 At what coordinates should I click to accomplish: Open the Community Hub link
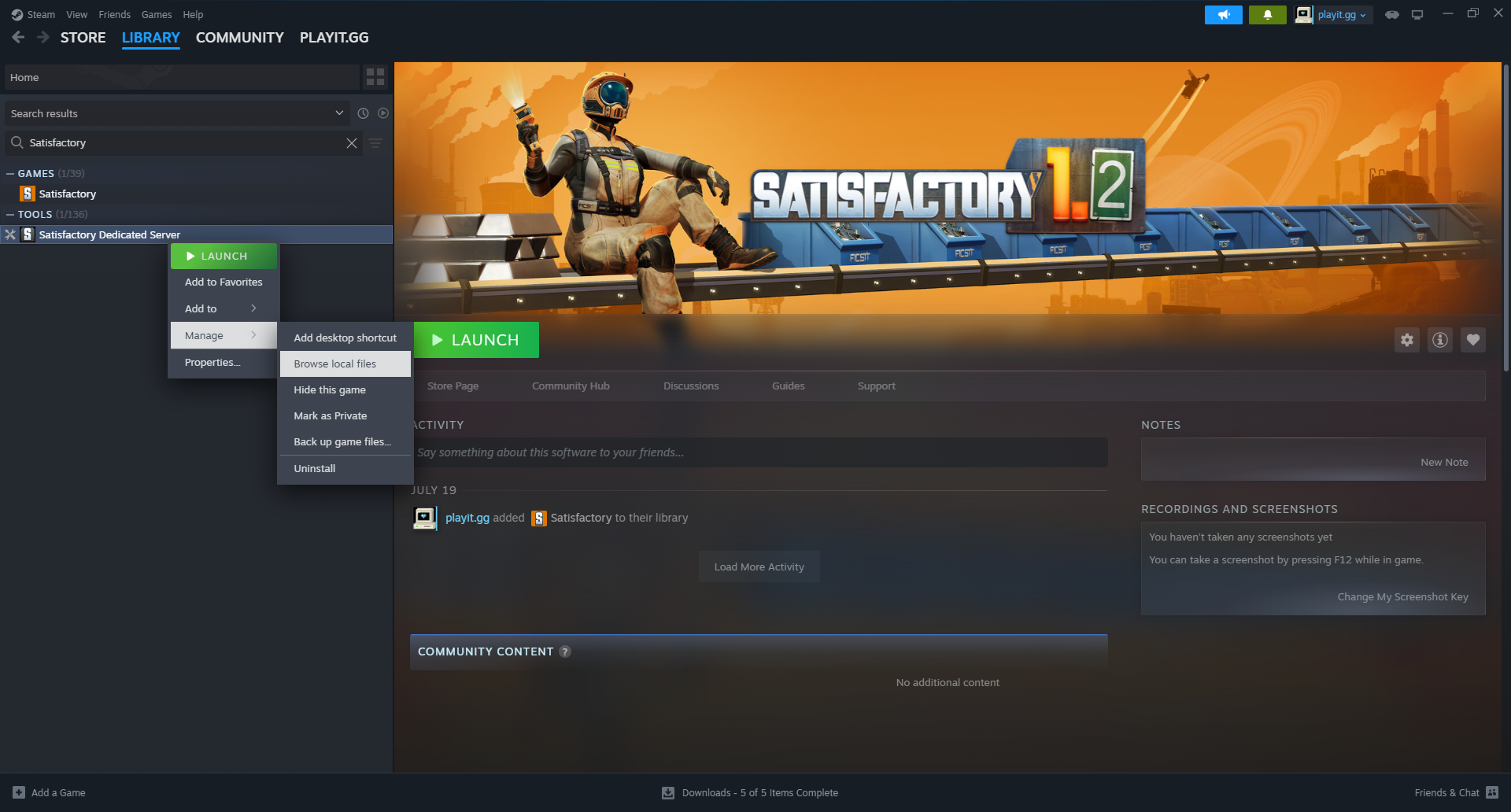point(571,386)
